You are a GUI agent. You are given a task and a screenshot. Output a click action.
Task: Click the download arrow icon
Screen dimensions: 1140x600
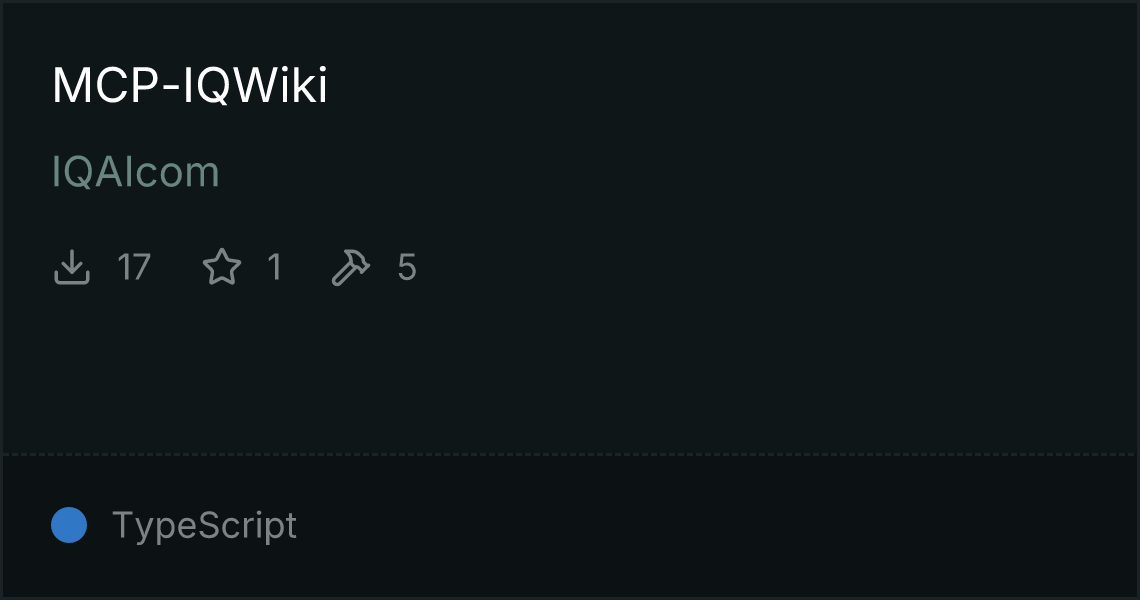tap(72, 267)
